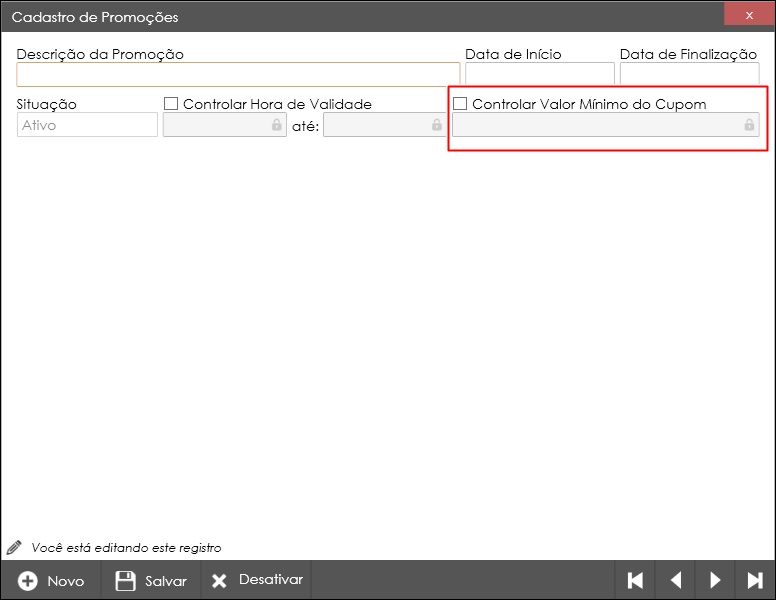This screenshot has height=600, width=776.
Task: Enable Controlar Hora de Validade checkbox
Action: (x=171, y=103)
